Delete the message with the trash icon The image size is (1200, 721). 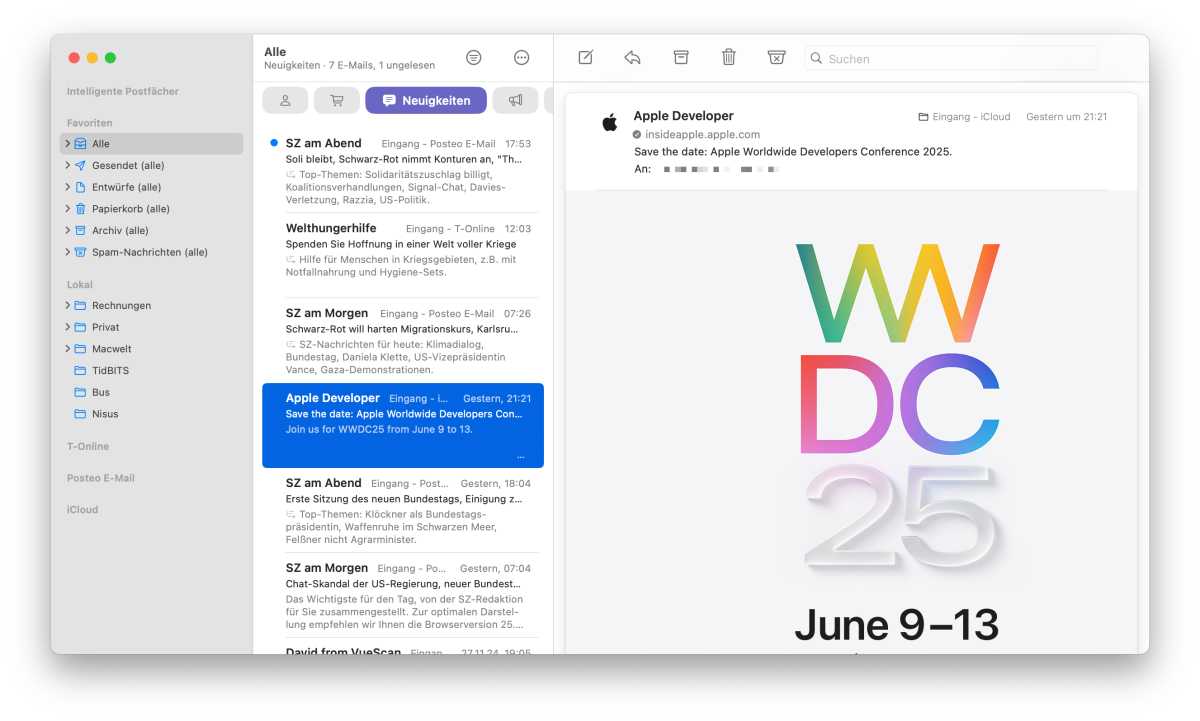coord(729,58)
